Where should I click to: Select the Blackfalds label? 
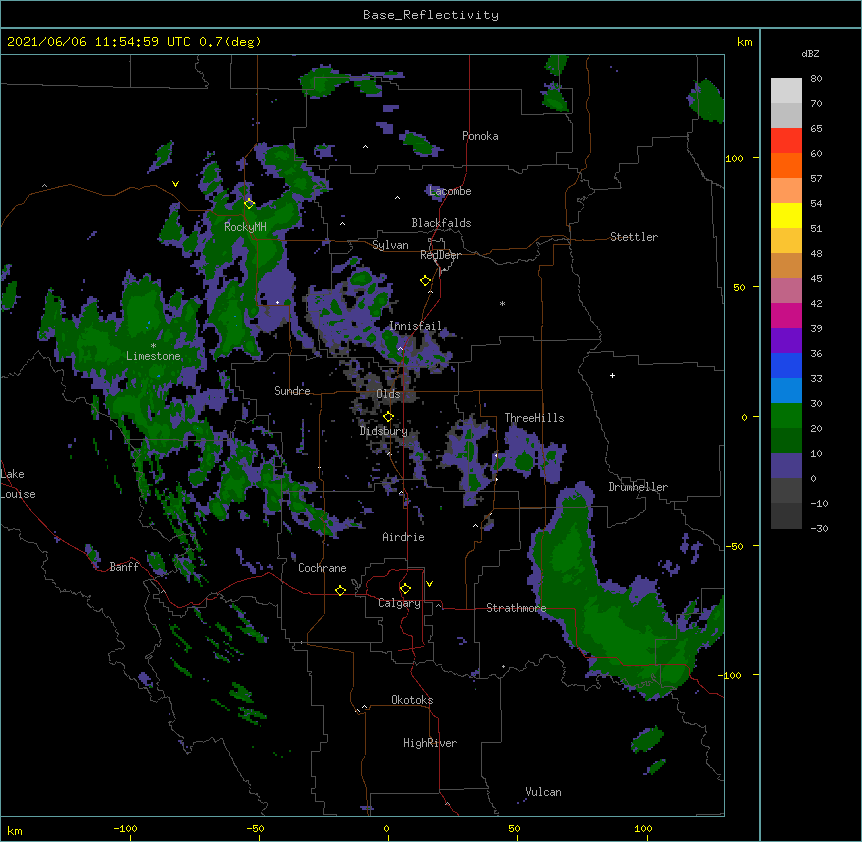441,223
